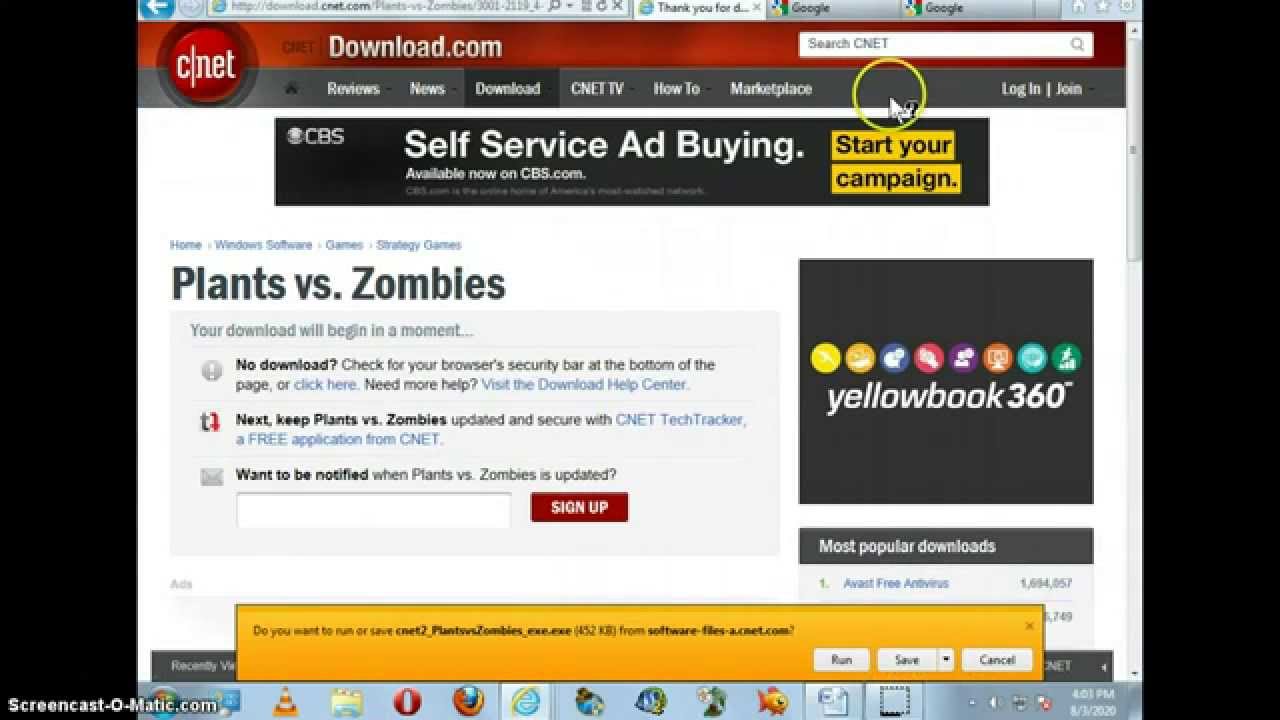The height and width of the screenshot is (720, 1280).
Task: Open the News menu item
Action: [x=427, y=89]
